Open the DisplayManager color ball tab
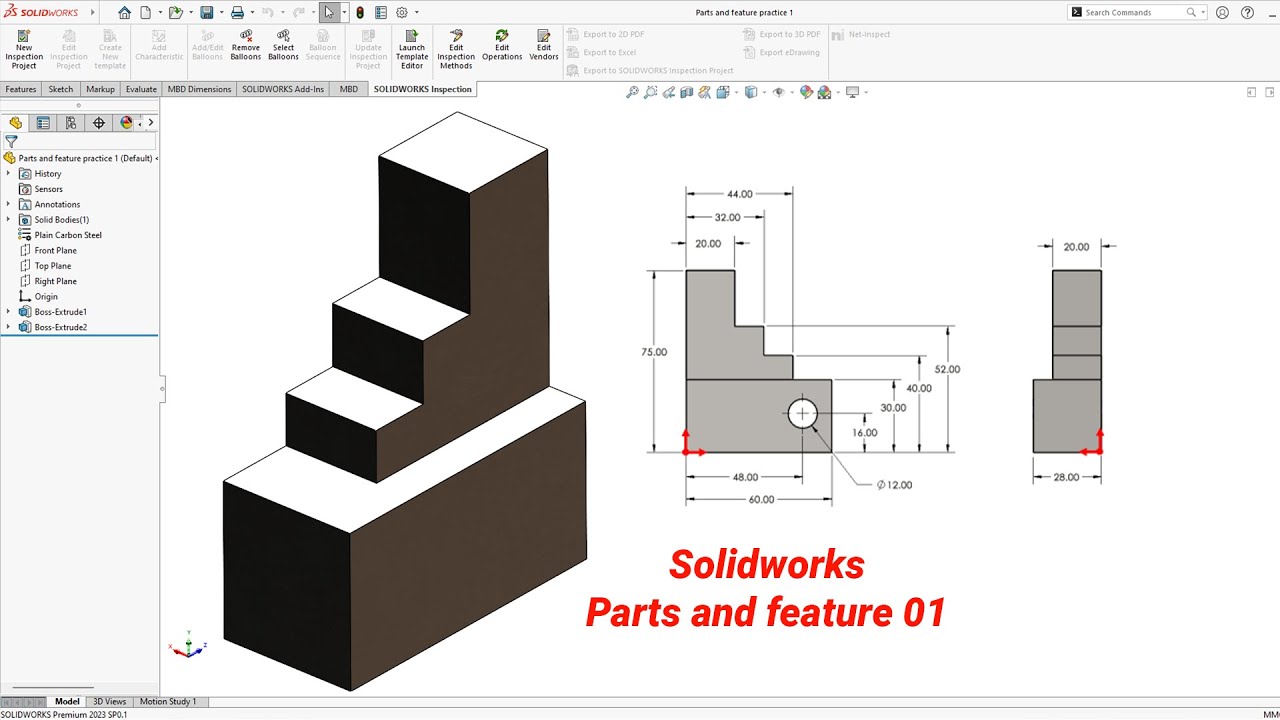Viewport: 1280px width, 720px height. 126,123
